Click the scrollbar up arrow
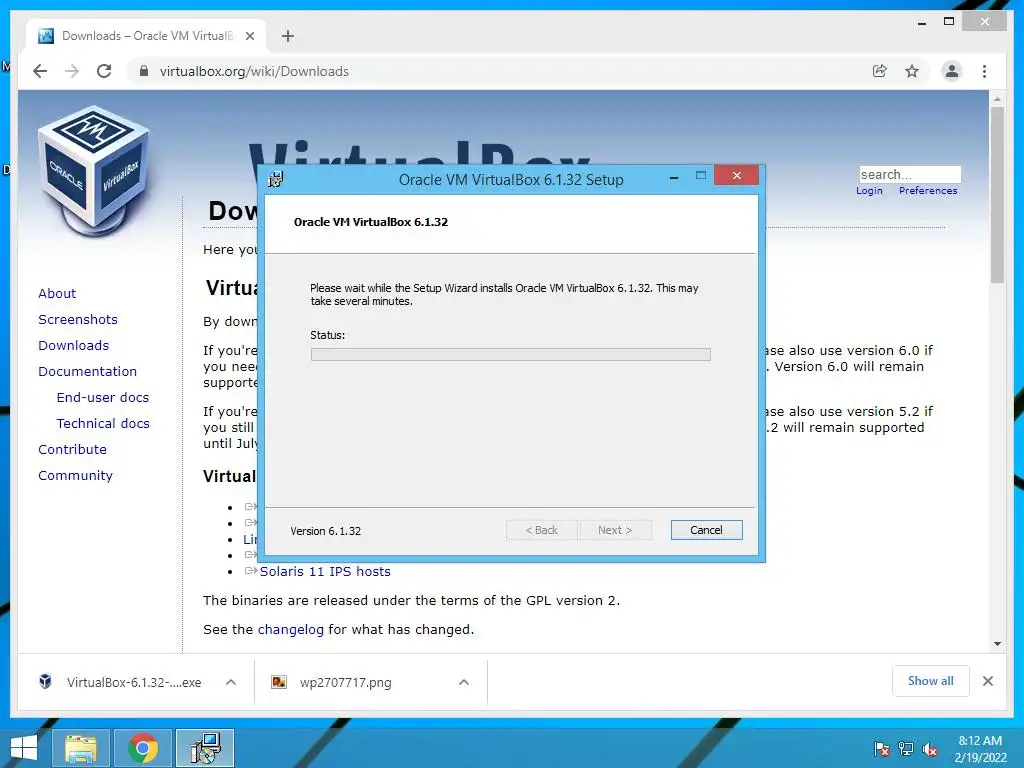Screen dimensions: 1024x768 point(997,99)
